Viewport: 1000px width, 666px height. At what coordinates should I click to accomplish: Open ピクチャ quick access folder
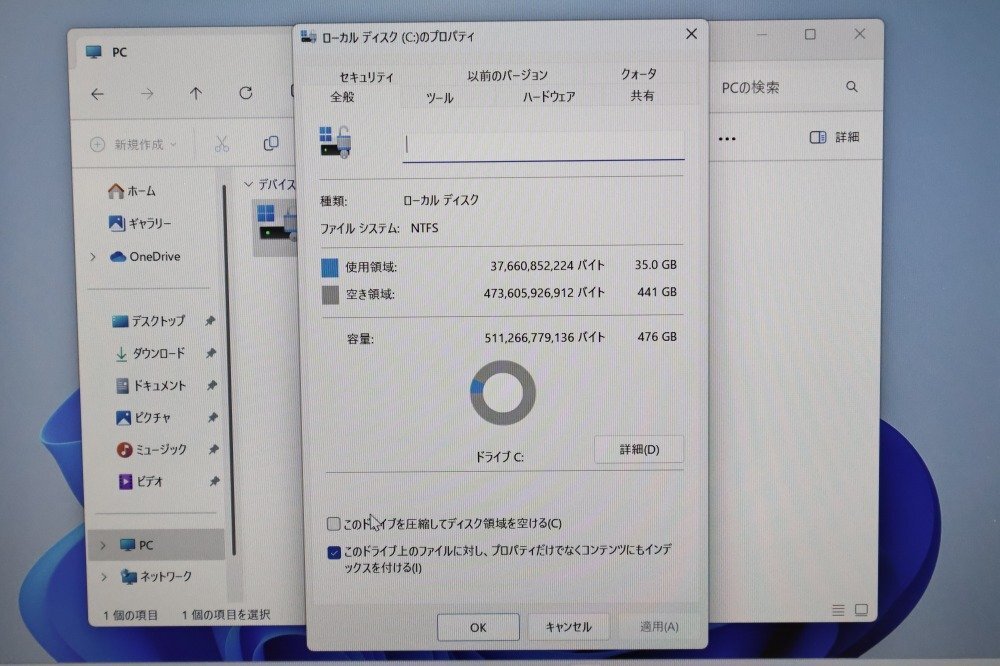[x=143, y=418]
